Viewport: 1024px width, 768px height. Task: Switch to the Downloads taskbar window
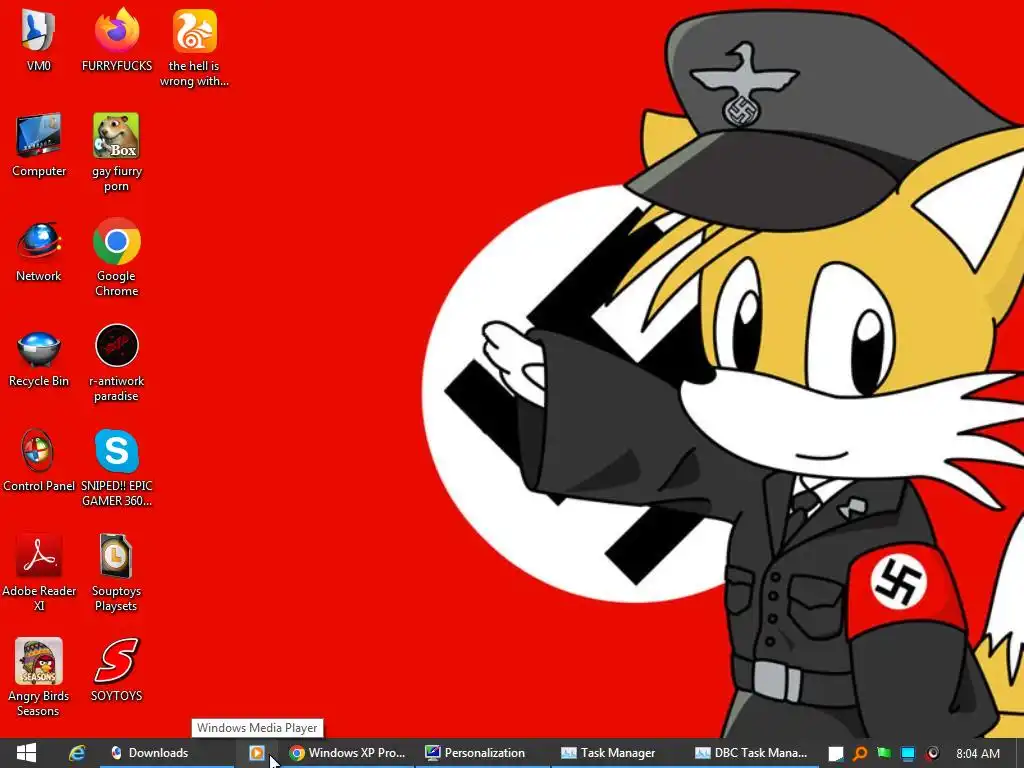(x=167, y=753)
